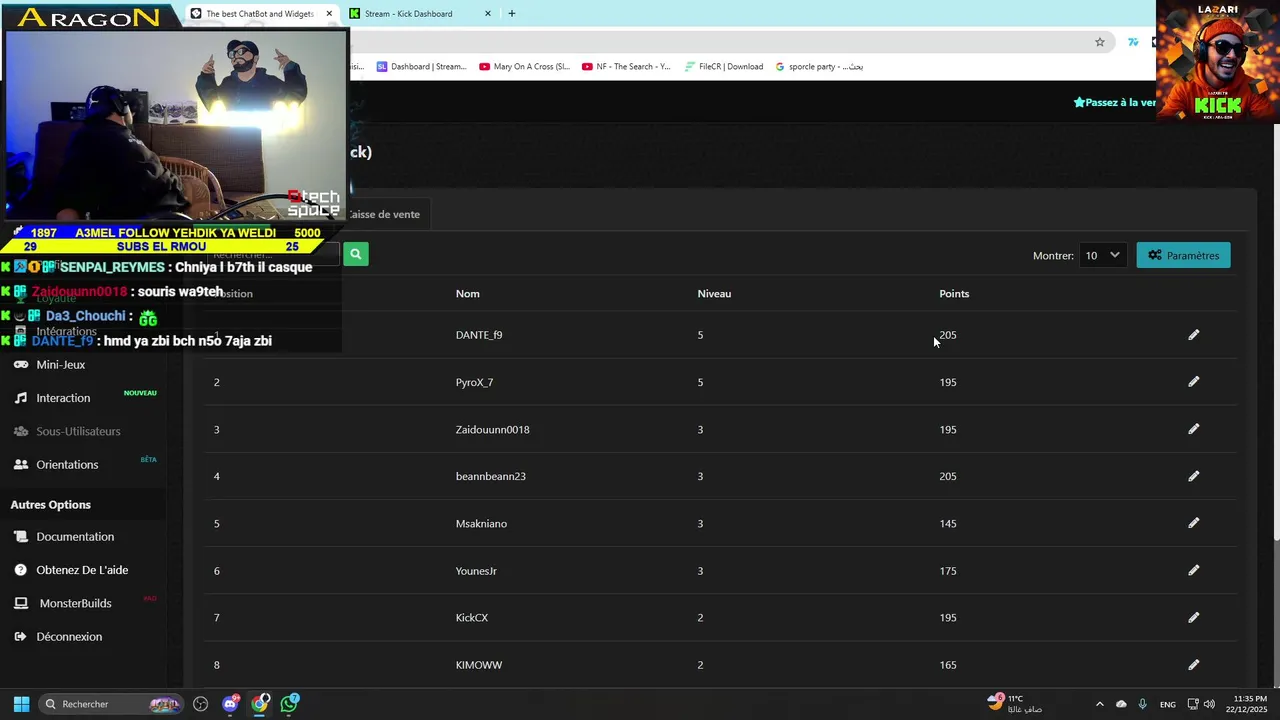Close the Stream - Kick Dashboard tab
This screenshot has height=720, width=1280.
coord(488,14)
